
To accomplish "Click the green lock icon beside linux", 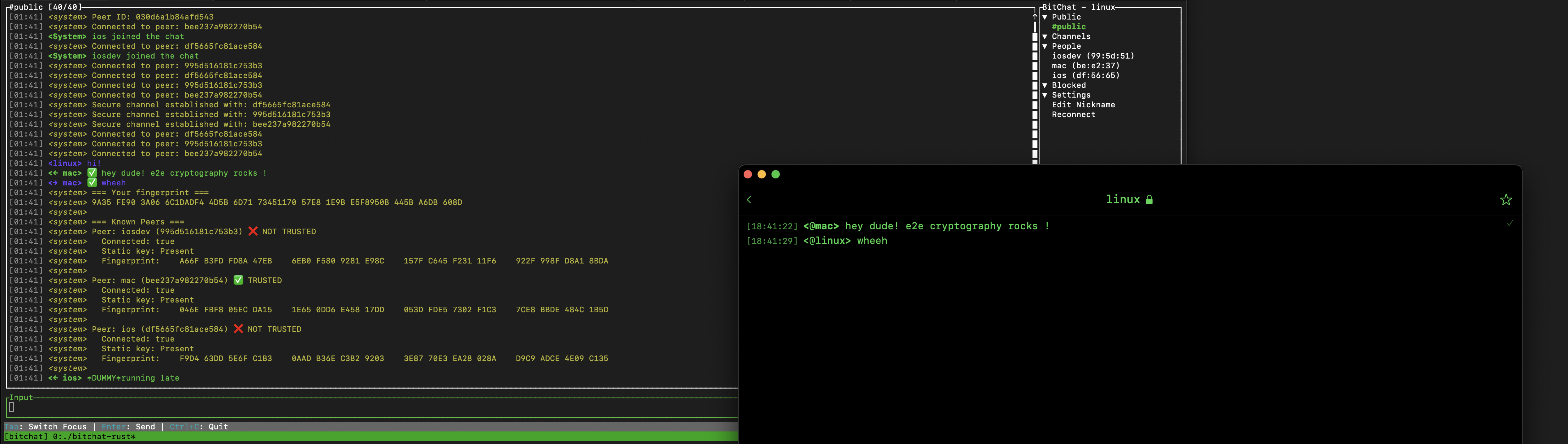I will pyautogui.click(x=1149, y=200).
